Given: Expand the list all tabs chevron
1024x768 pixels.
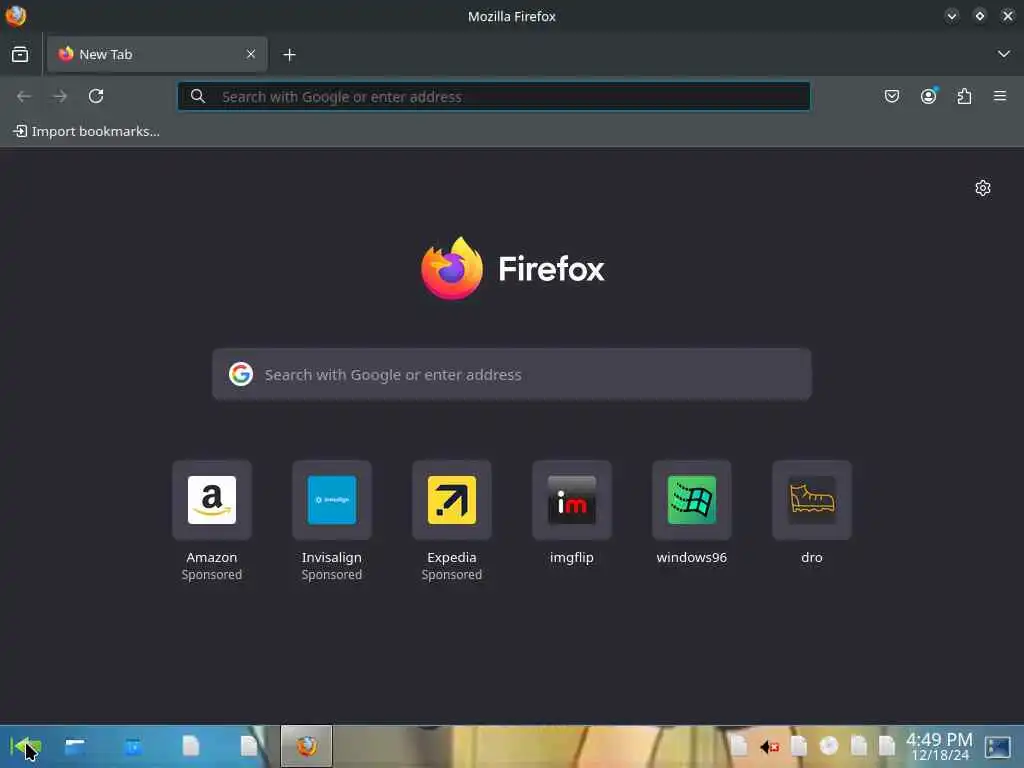Looking at the screenshot, I should coord(1004,54).
